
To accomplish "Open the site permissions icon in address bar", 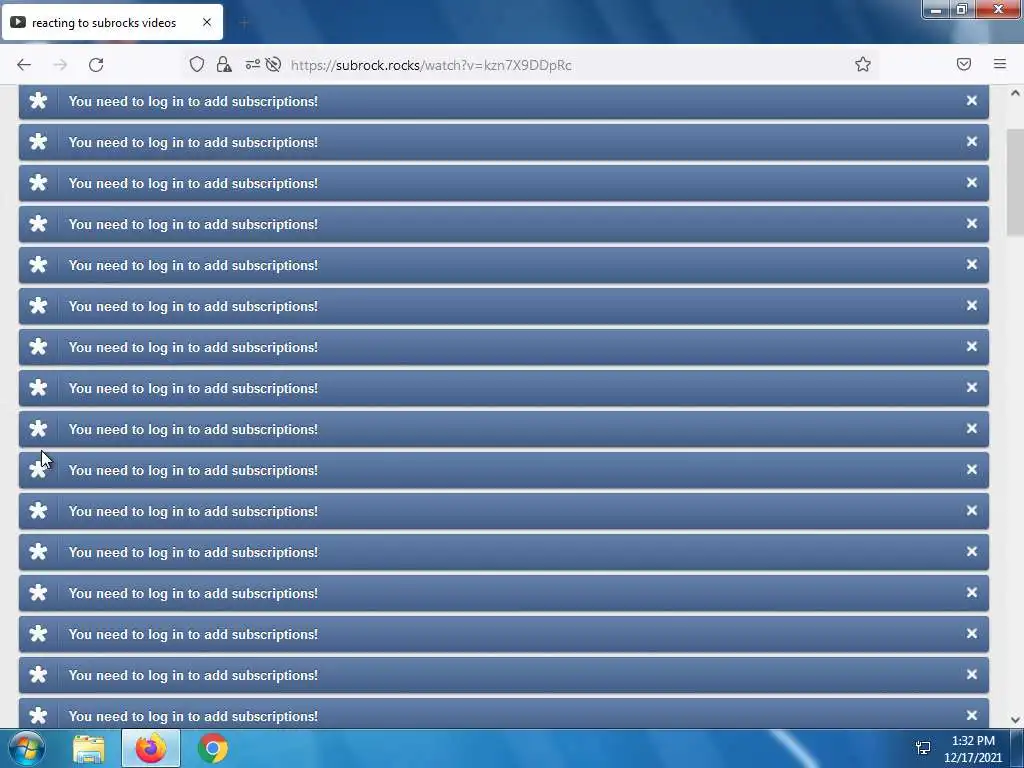I will click(x=252, y=64).
